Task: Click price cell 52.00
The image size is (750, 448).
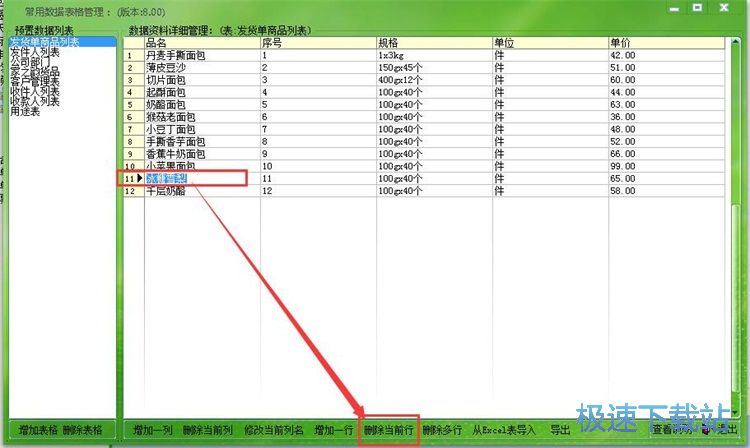Action: (666, 142)
